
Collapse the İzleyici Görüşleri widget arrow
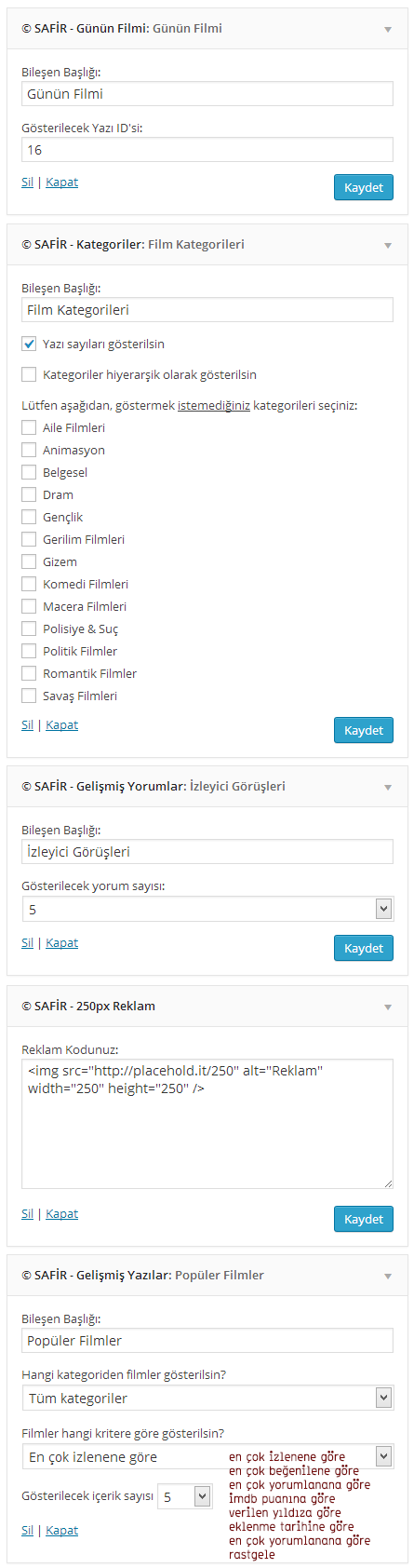388,787
